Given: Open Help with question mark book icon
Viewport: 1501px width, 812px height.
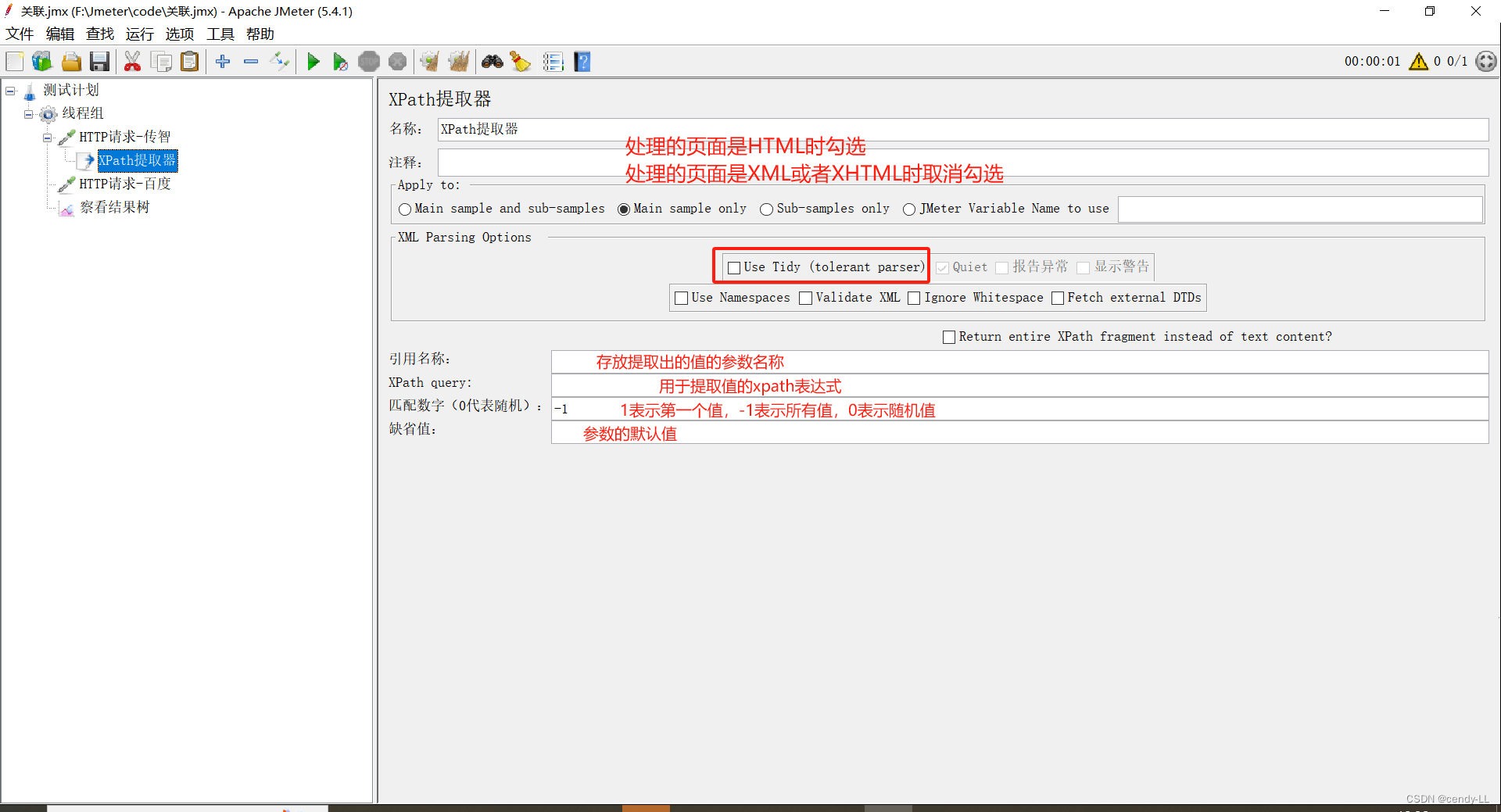Looking at the screenshot, I should coord(582,61).
